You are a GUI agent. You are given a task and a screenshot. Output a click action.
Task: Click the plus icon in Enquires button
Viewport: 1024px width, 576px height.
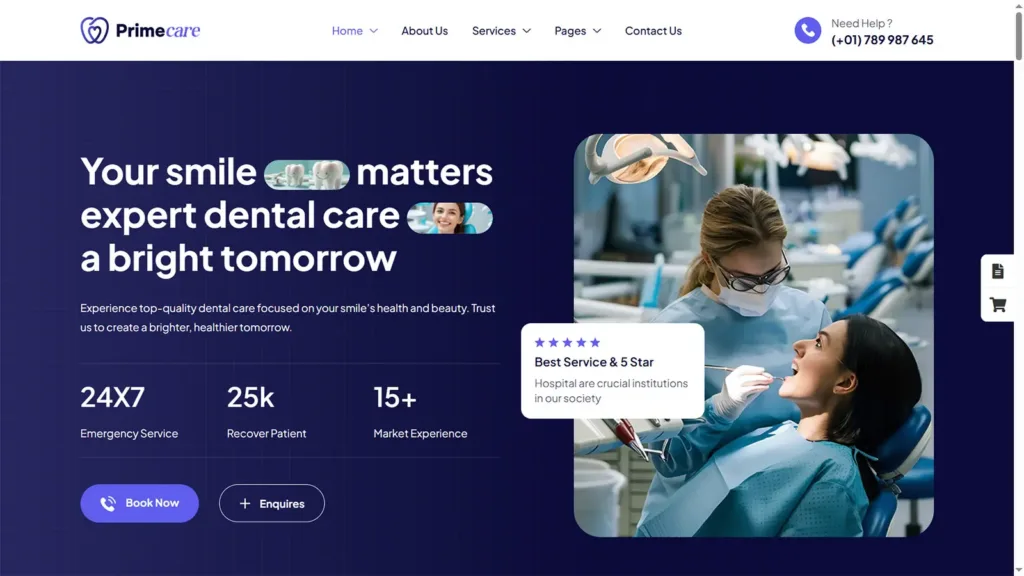[x=245, y=504]
